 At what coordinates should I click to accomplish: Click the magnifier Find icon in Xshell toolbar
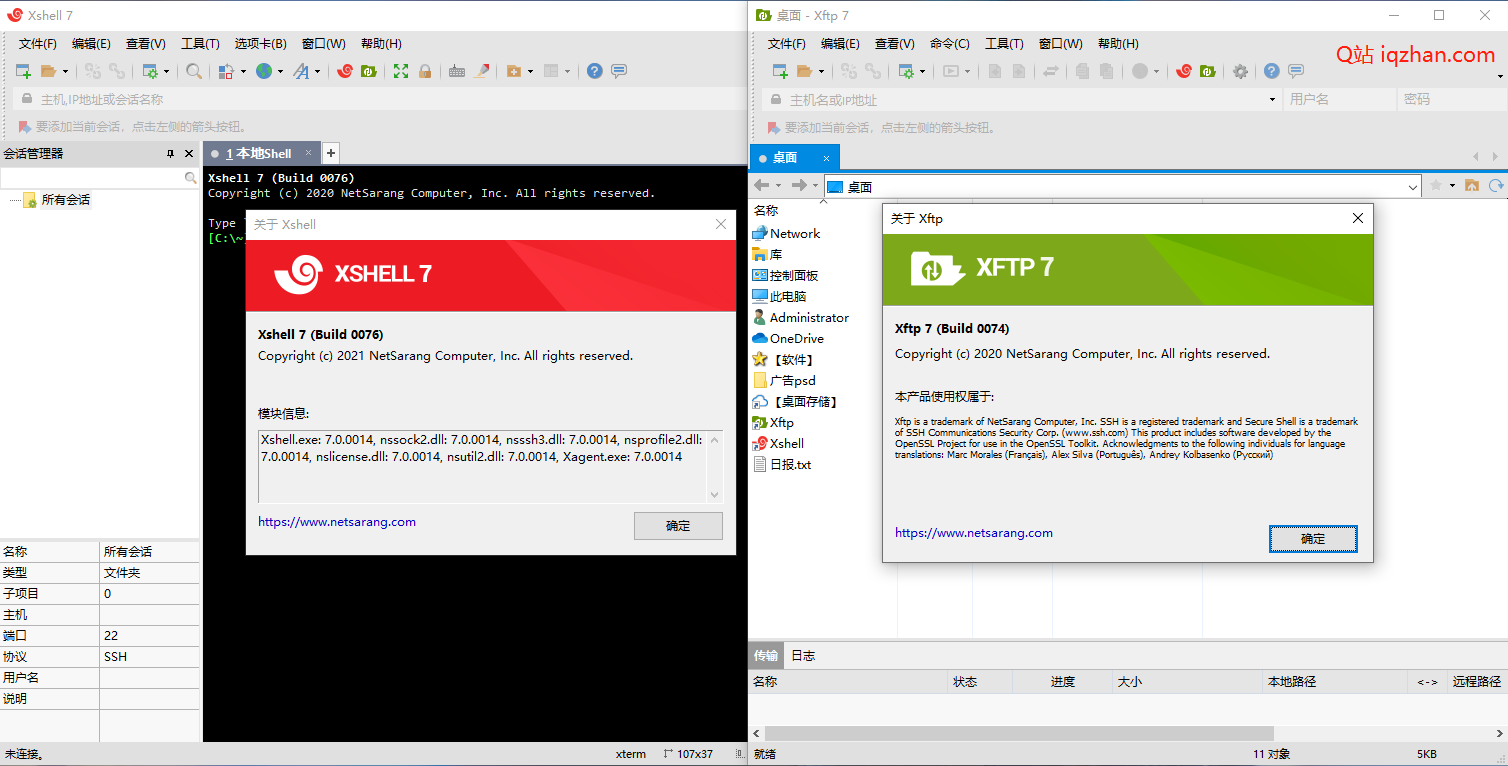click(194, 71)
